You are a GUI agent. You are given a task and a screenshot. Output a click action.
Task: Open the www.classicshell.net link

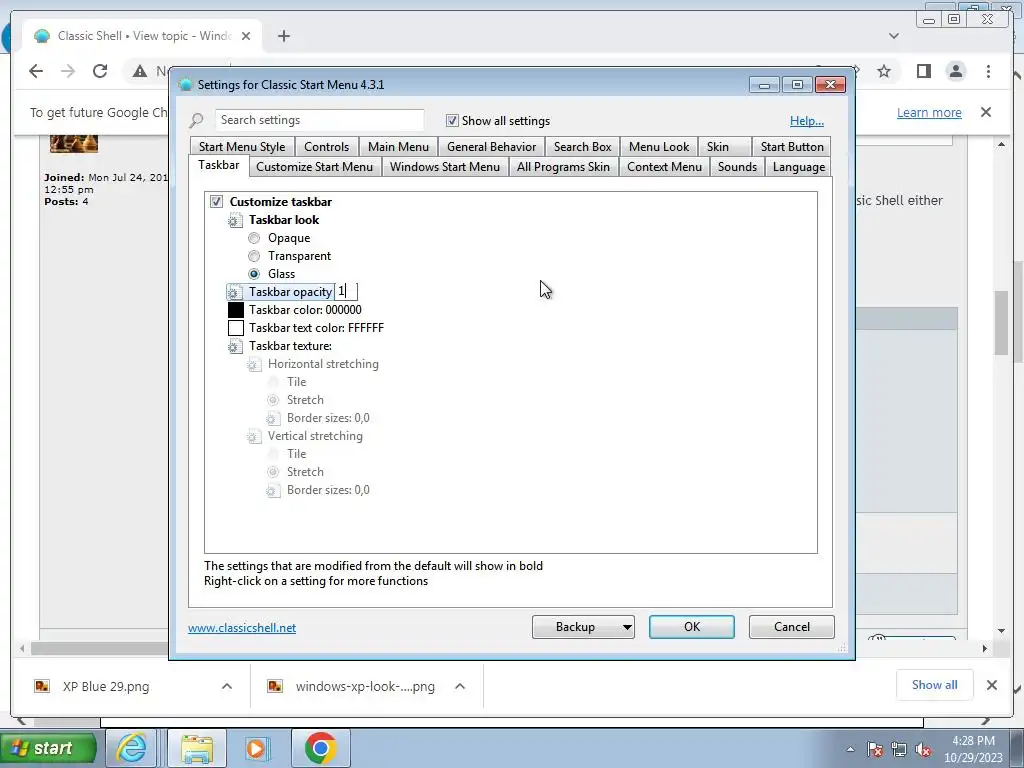[242, 628]
